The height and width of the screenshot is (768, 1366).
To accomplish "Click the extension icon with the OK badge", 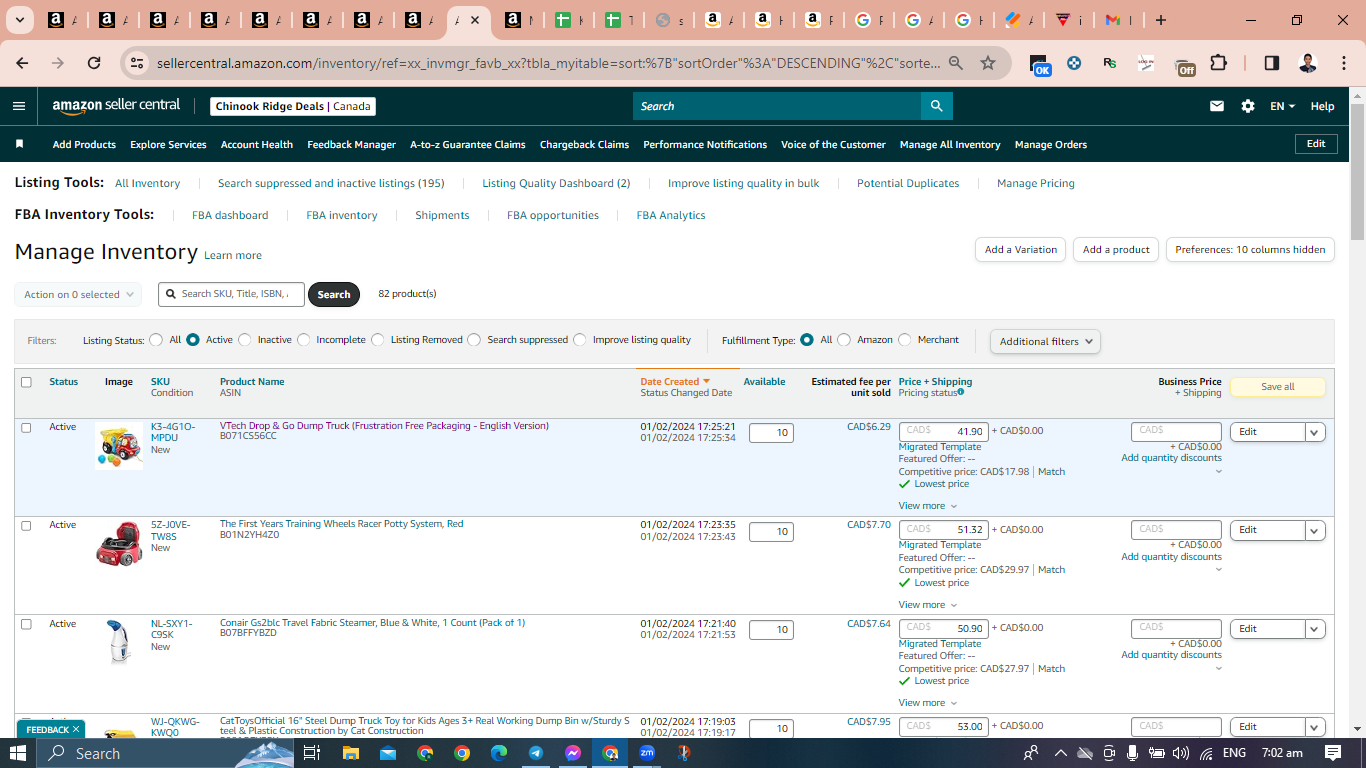I will 1040,65.
